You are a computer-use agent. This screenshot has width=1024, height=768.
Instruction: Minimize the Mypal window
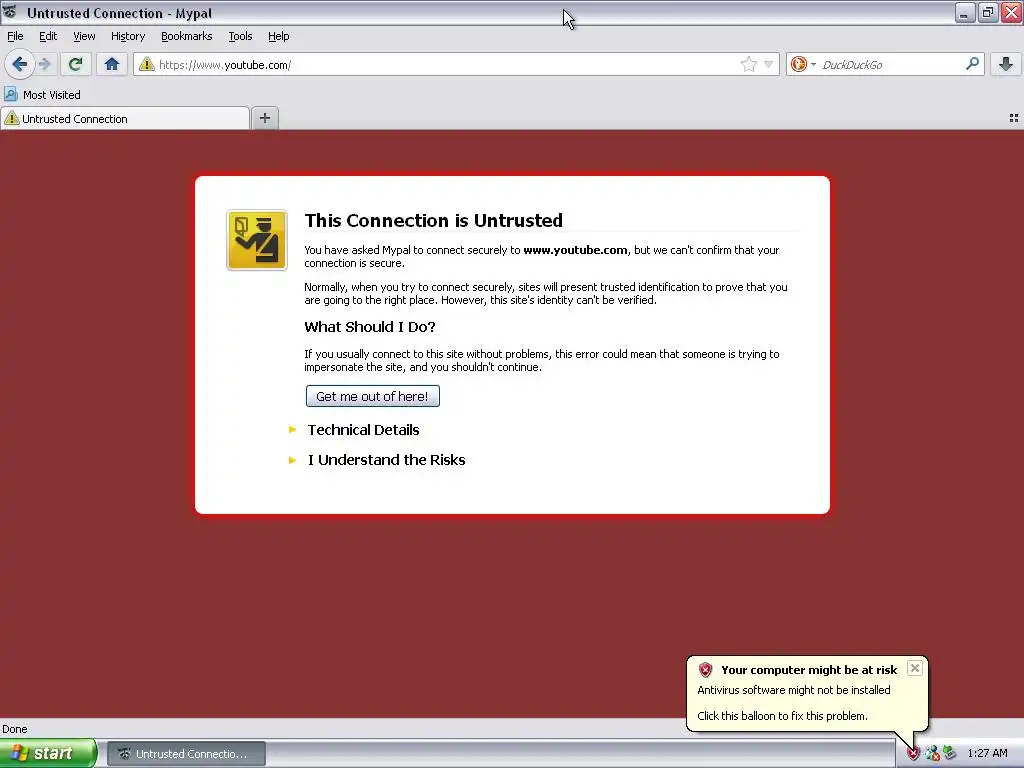[964, 12]
